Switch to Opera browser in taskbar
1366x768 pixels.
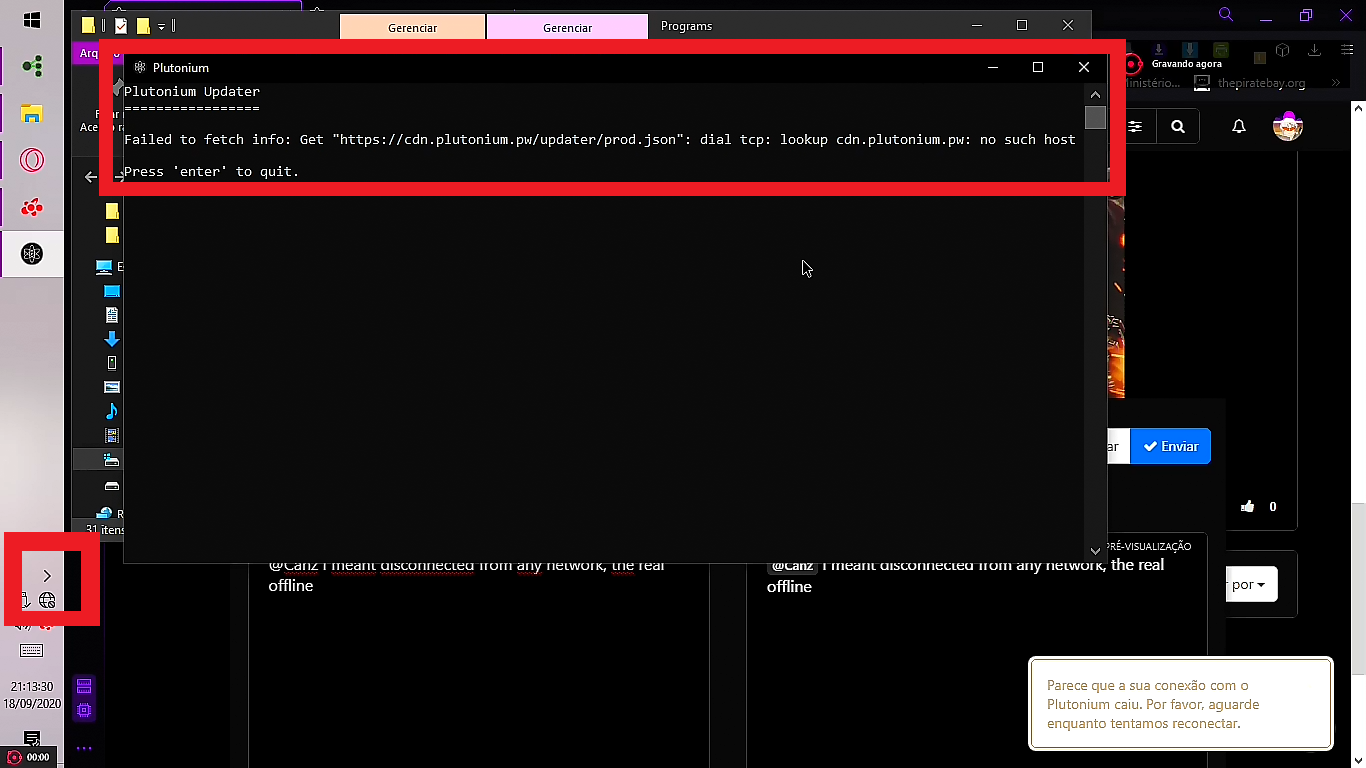click(x=32, y=160)
